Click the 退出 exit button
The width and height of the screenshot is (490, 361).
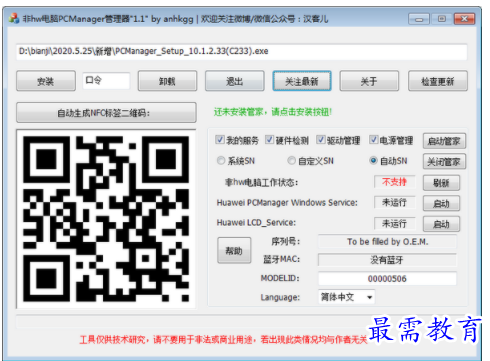(x=235, y=81)
